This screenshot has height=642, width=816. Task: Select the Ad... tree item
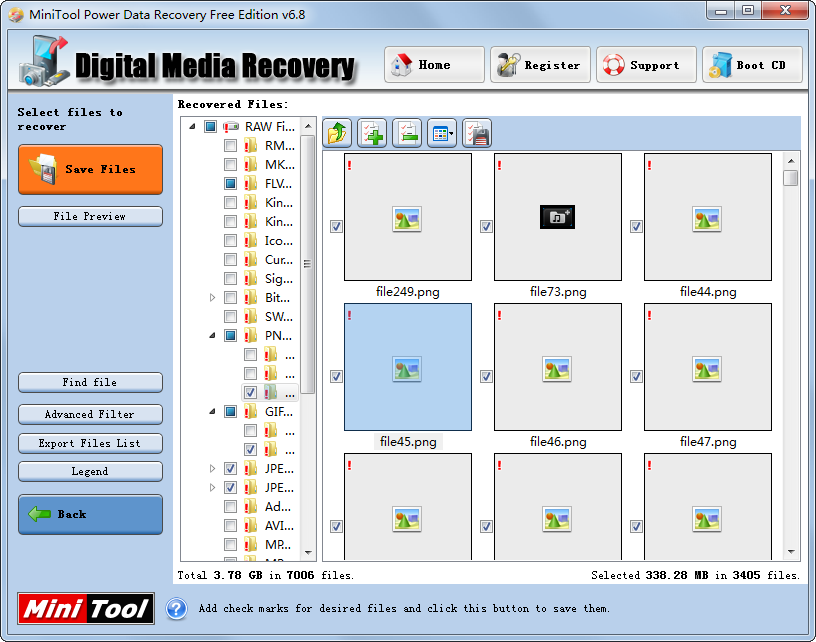278,507
